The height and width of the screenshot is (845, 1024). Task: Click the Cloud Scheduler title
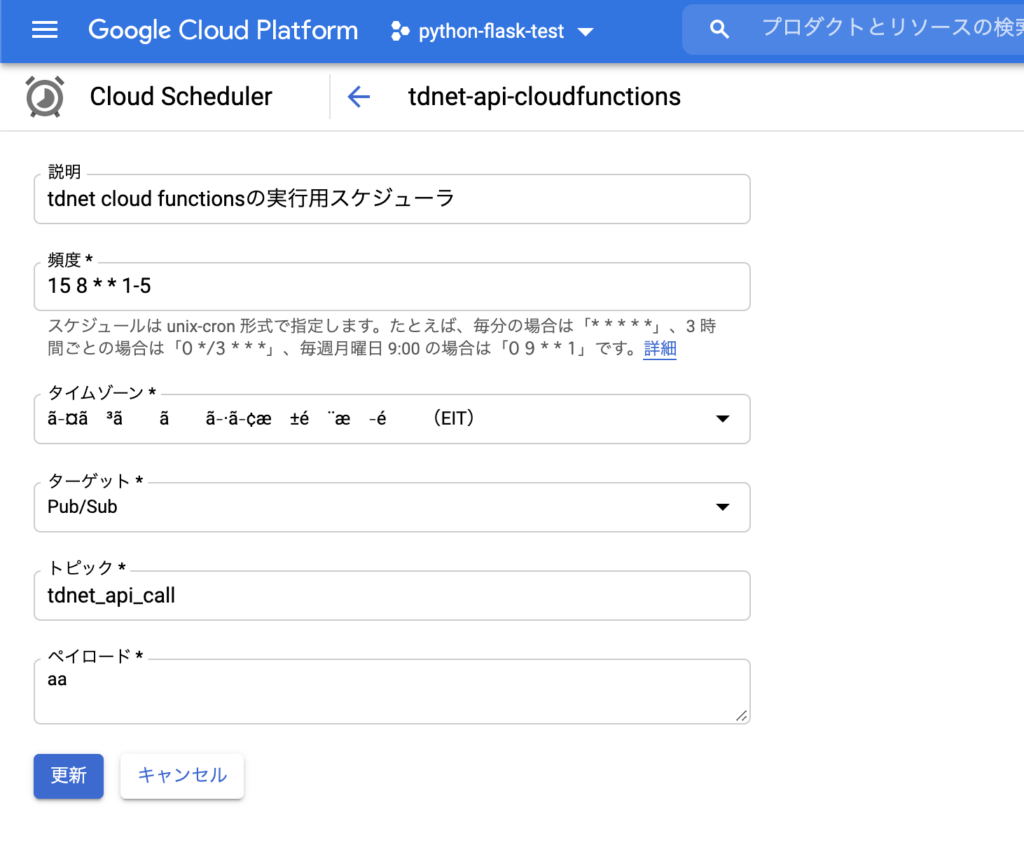(x=181, y=97)
